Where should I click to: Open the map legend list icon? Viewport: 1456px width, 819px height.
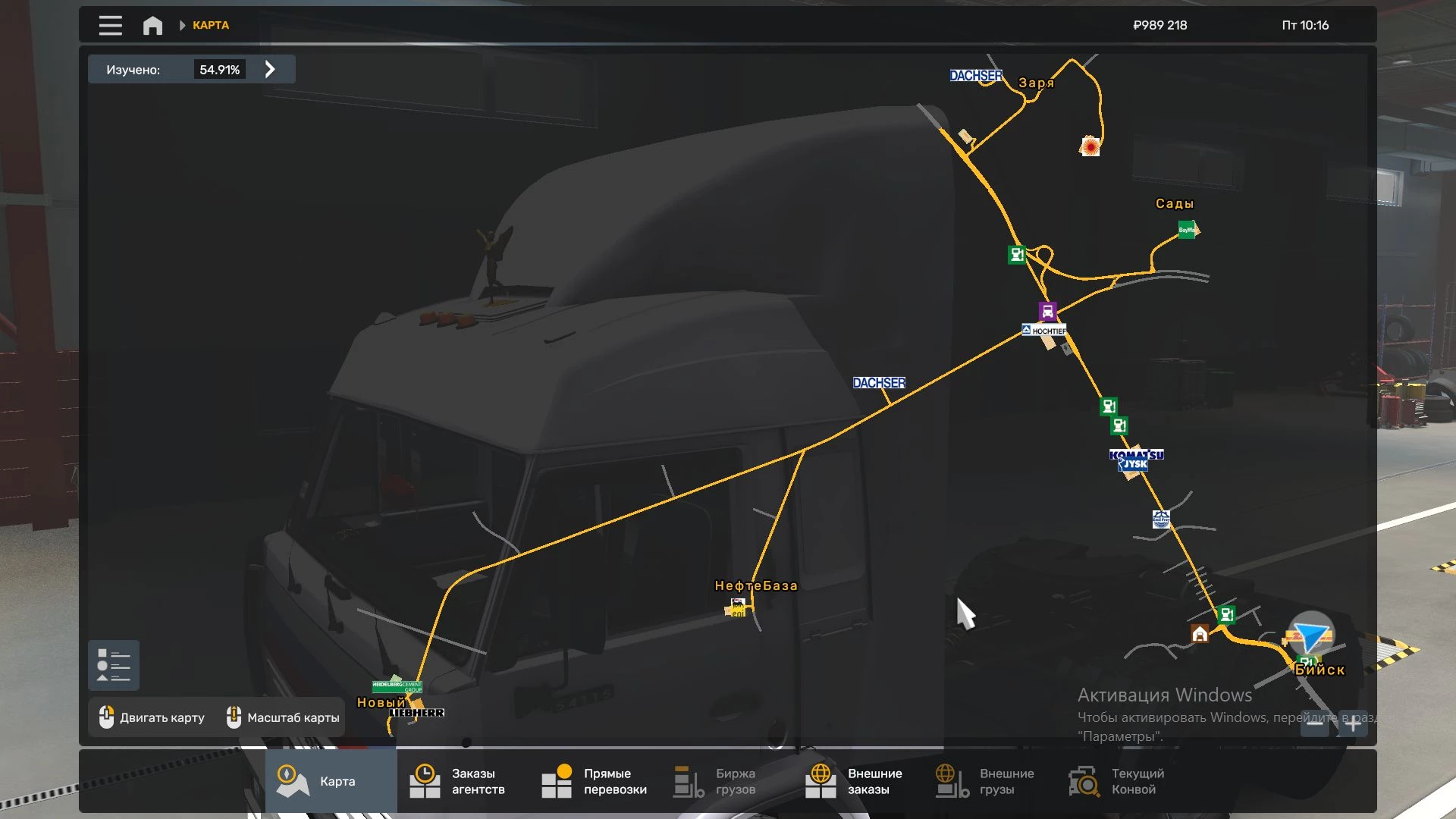(x=114, y=665)
